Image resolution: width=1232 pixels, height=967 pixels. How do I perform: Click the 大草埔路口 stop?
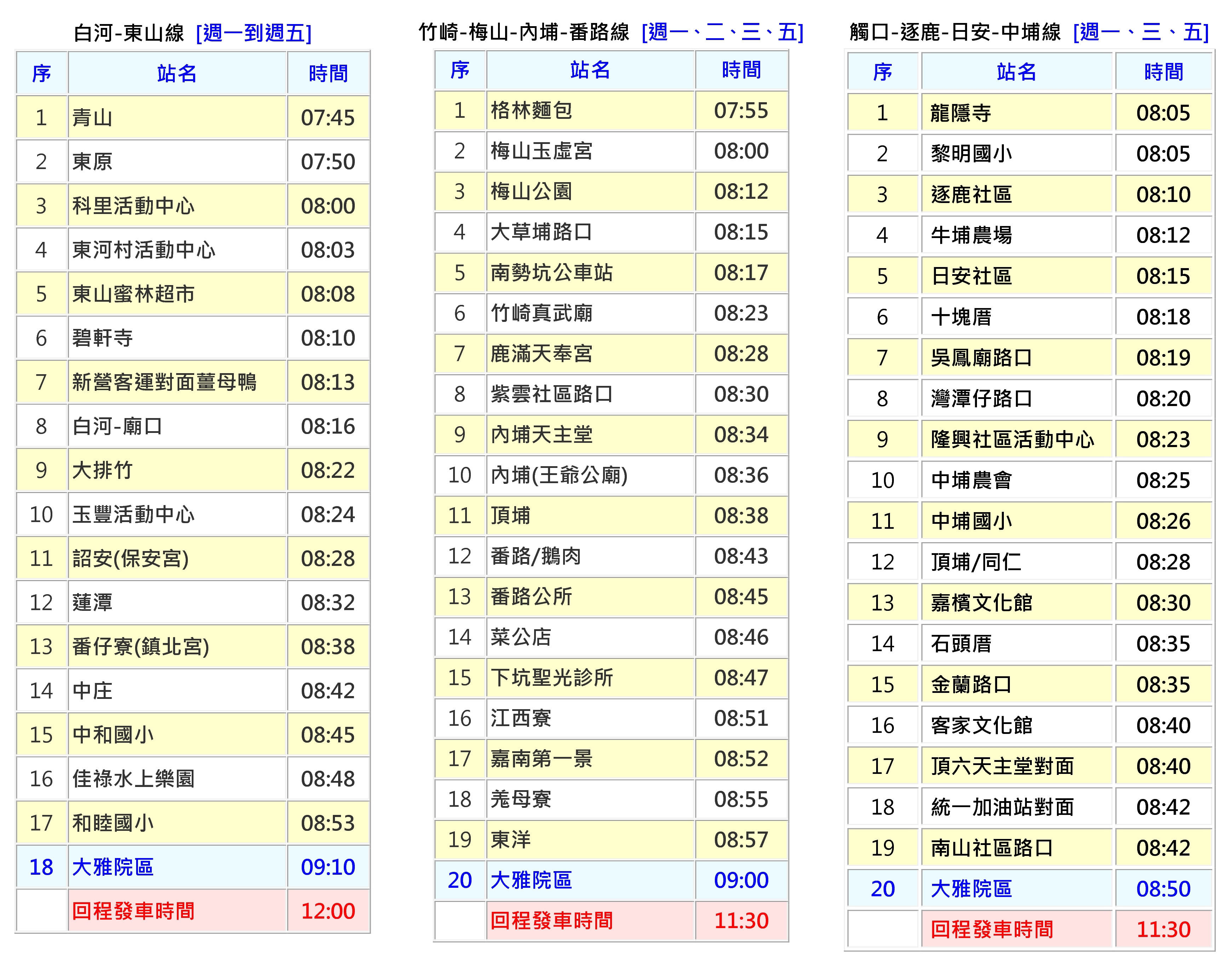pos(541,232)
